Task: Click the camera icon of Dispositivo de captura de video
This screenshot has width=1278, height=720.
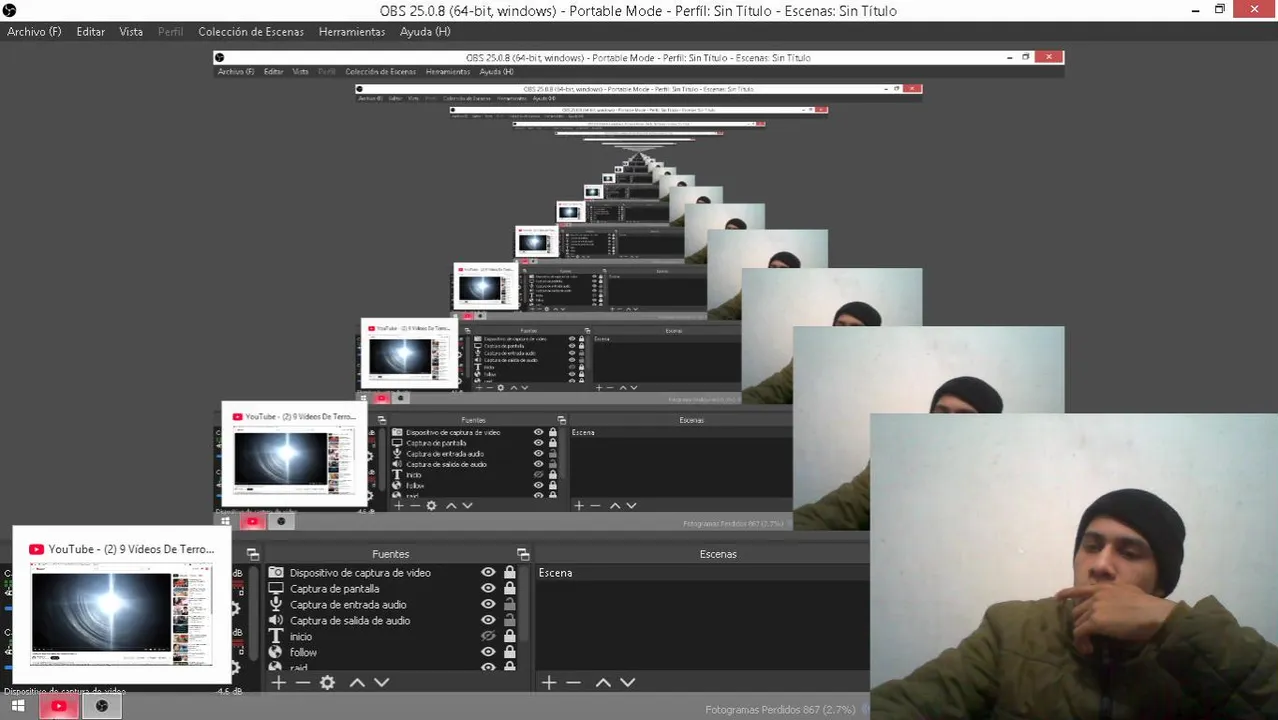Action: click(x=276, y=573)
